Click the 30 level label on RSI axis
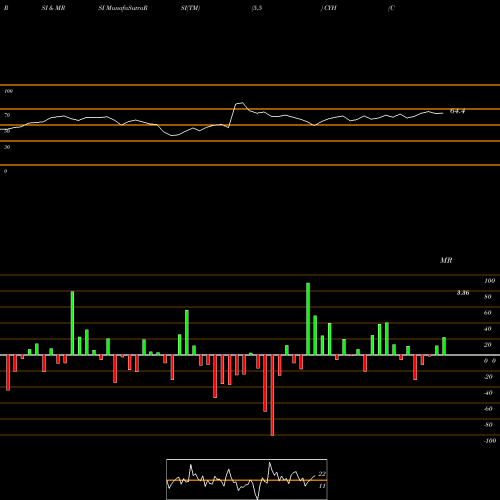Image resolution: width=500 pixels, height=500 pixels. tap(7, 147)
